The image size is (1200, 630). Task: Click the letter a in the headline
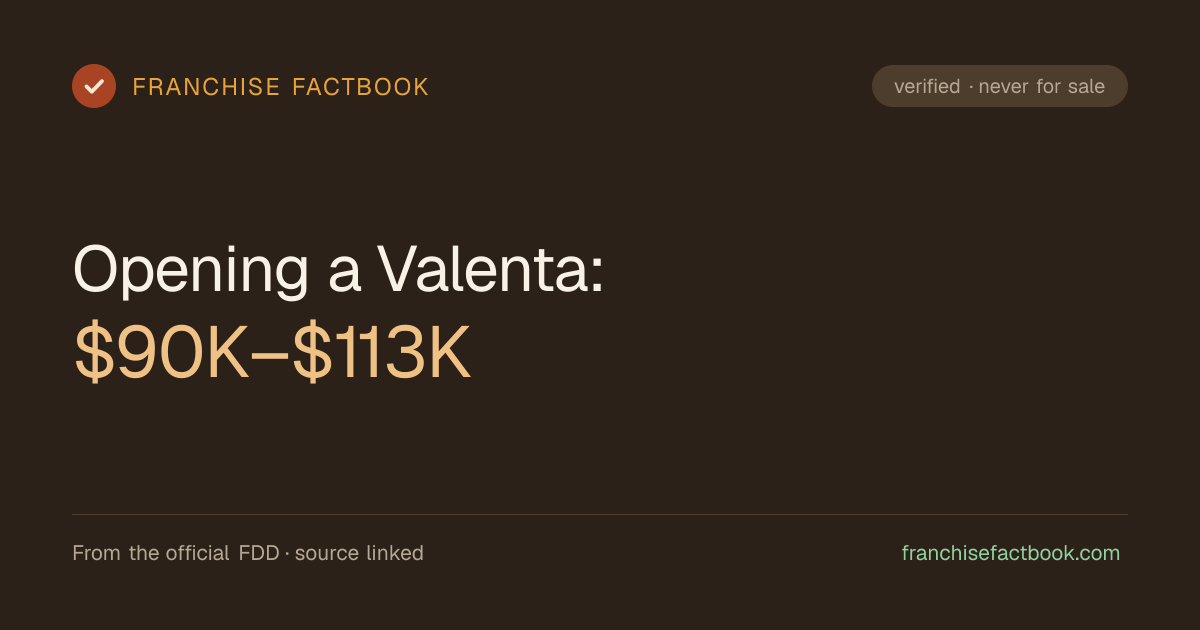click(x=343, y=274)
